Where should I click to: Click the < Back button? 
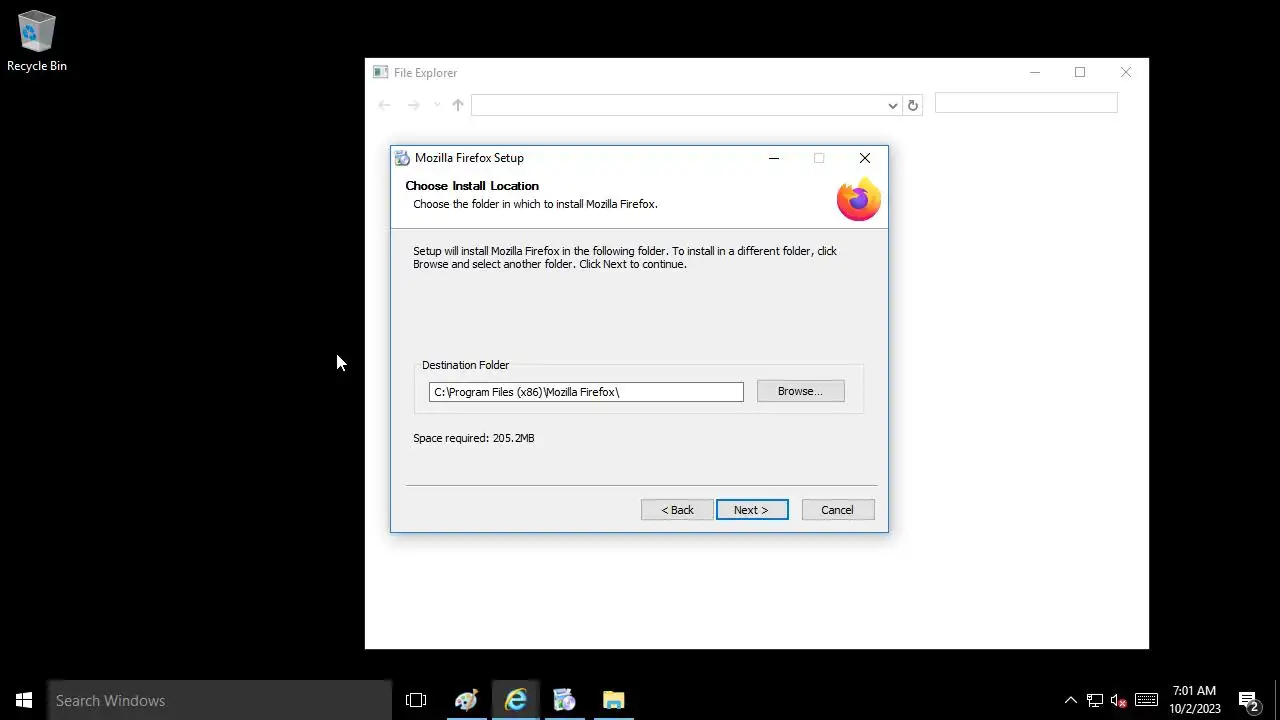point(677,510)
